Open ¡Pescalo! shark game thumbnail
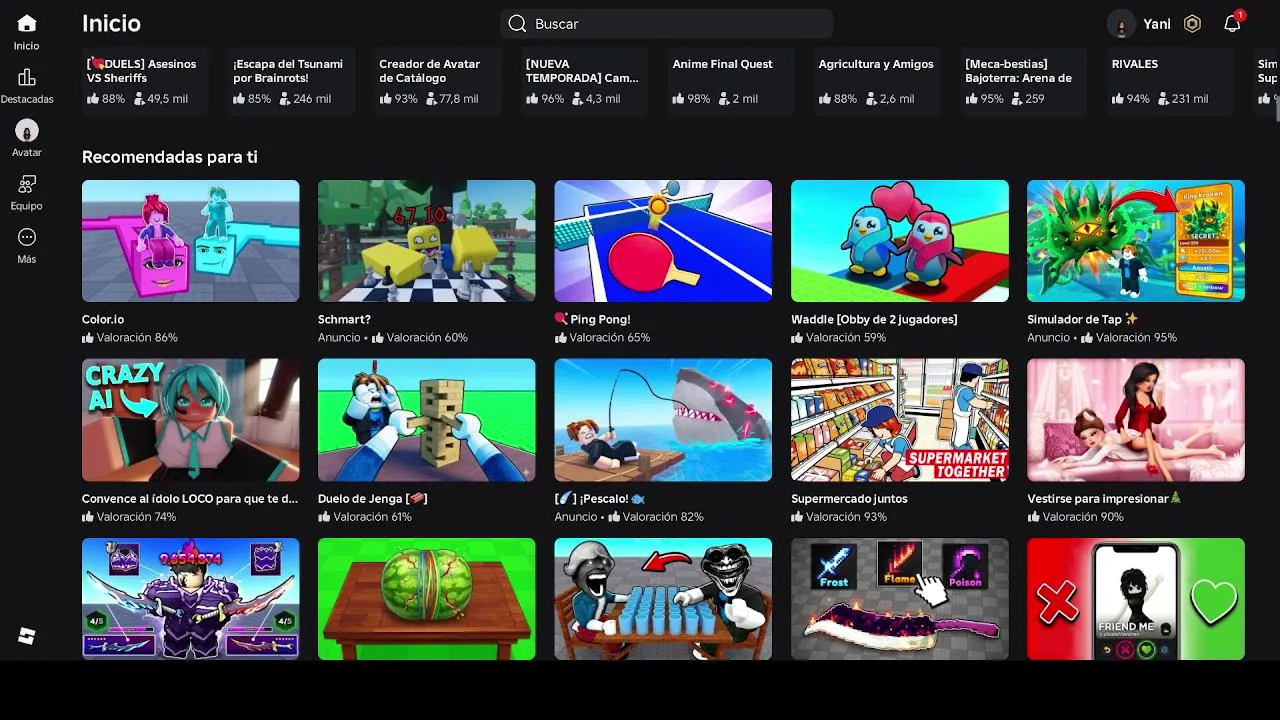The width and height of the screenshot is (1280, 720). (663, 420)
